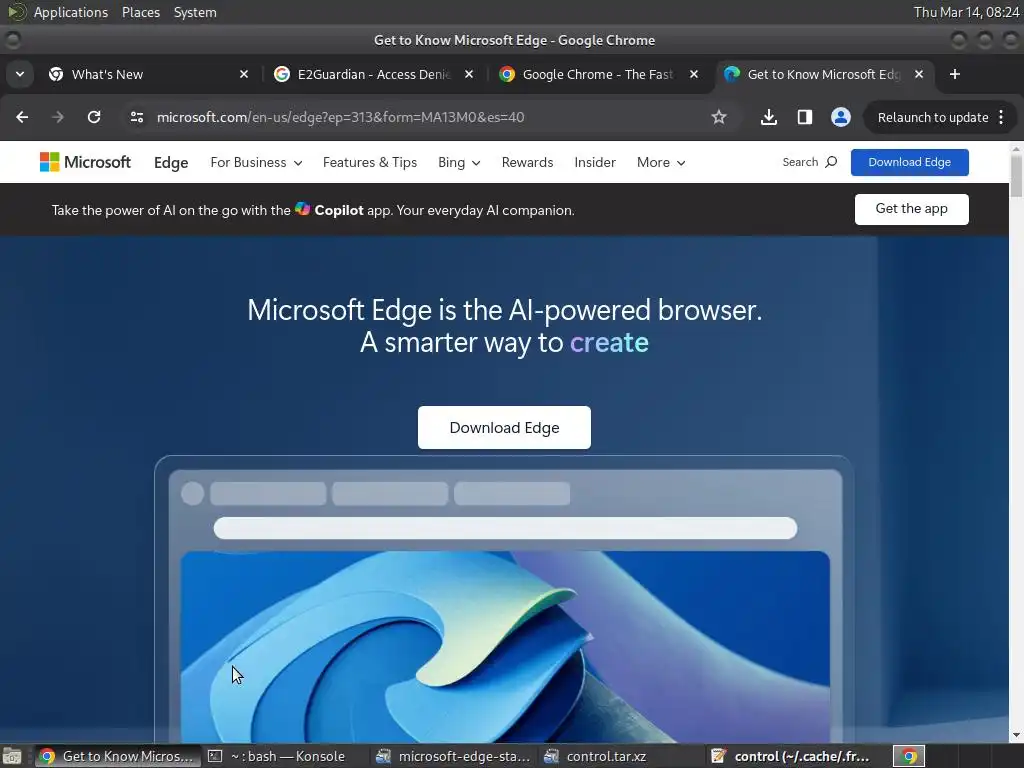Close the What's New tab
1024x768 pixels.
click(244, 74)
